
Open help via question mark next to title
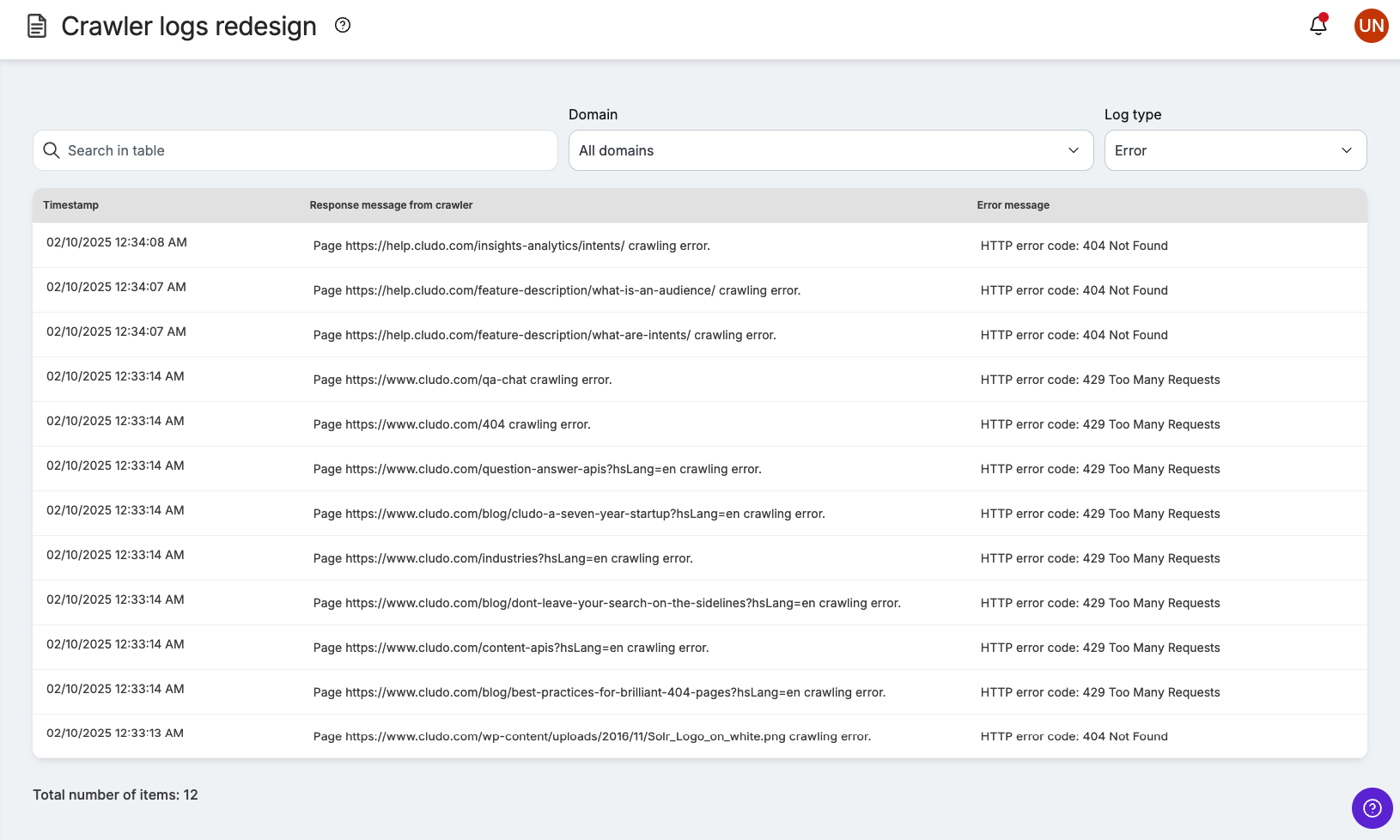[342, 25]
